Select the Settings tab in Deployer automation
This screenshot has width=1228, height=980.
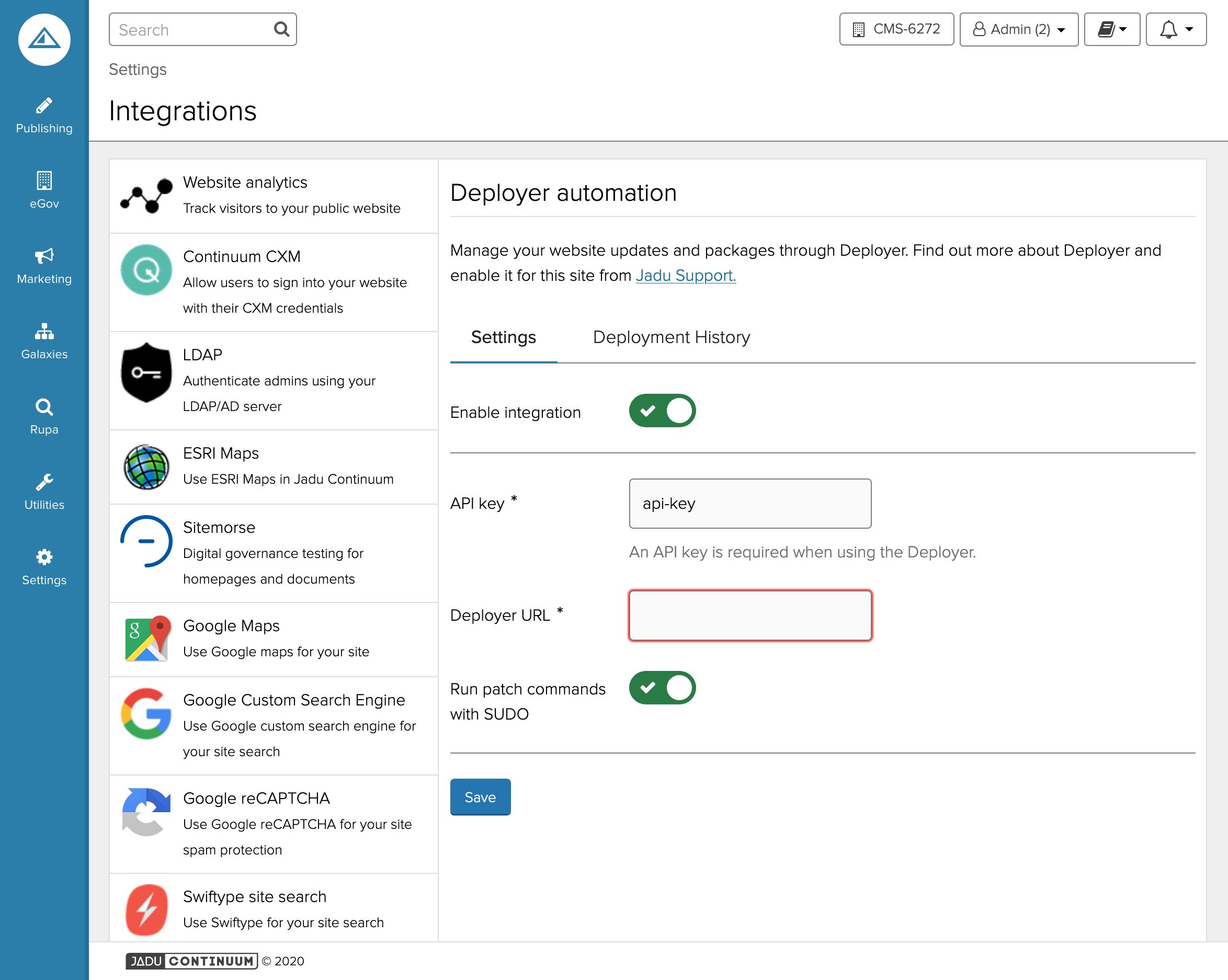click(503, 337)
